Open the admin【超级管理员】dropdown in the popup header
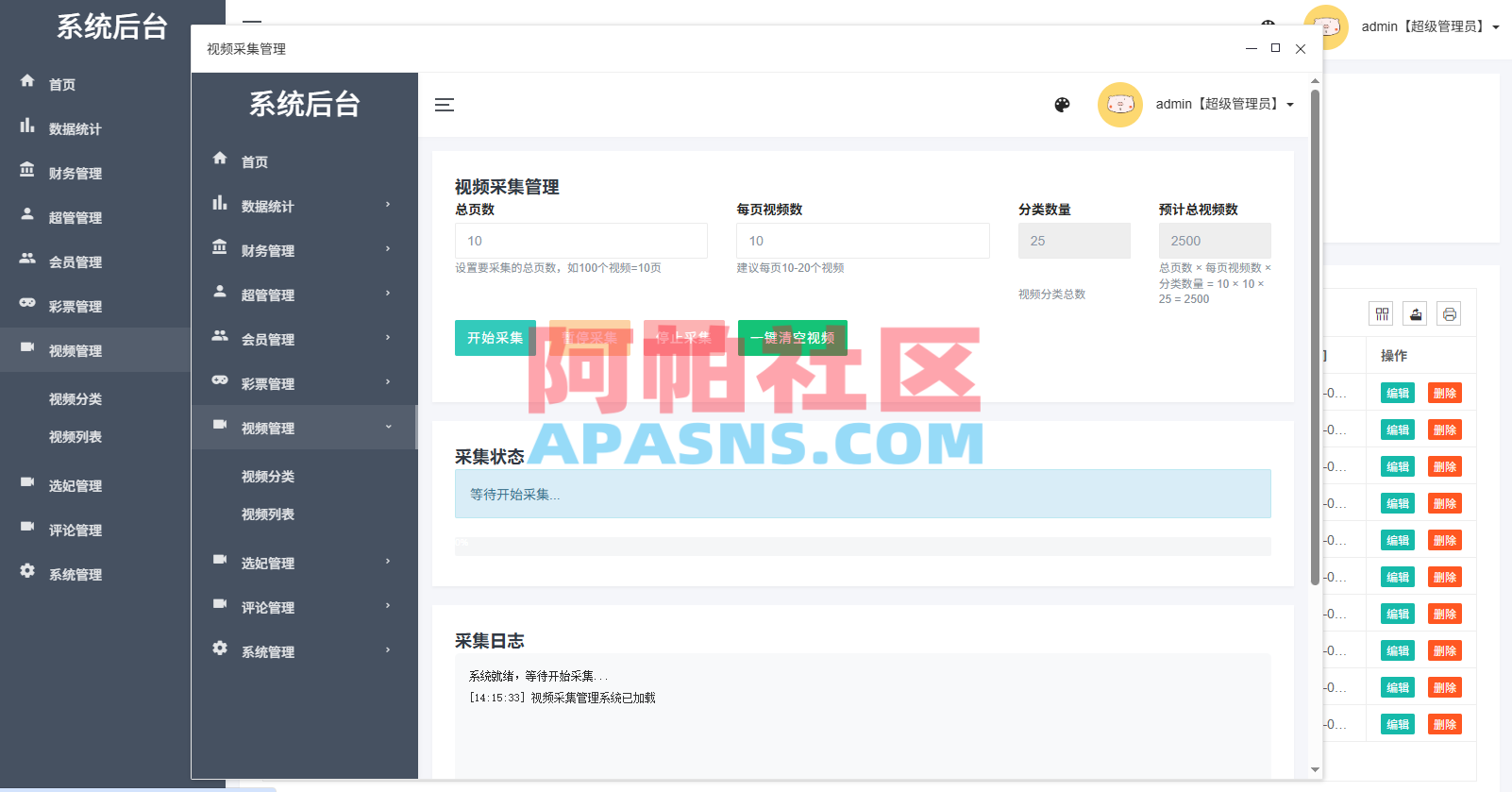 click(x=1225, y=105)
